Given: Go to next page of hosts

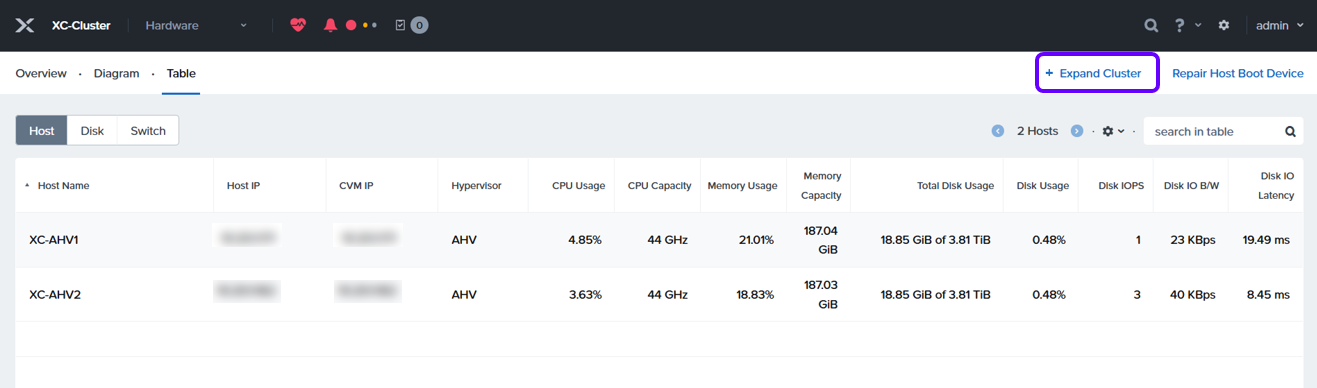Looking at the screenshot, I should 1077,131.
